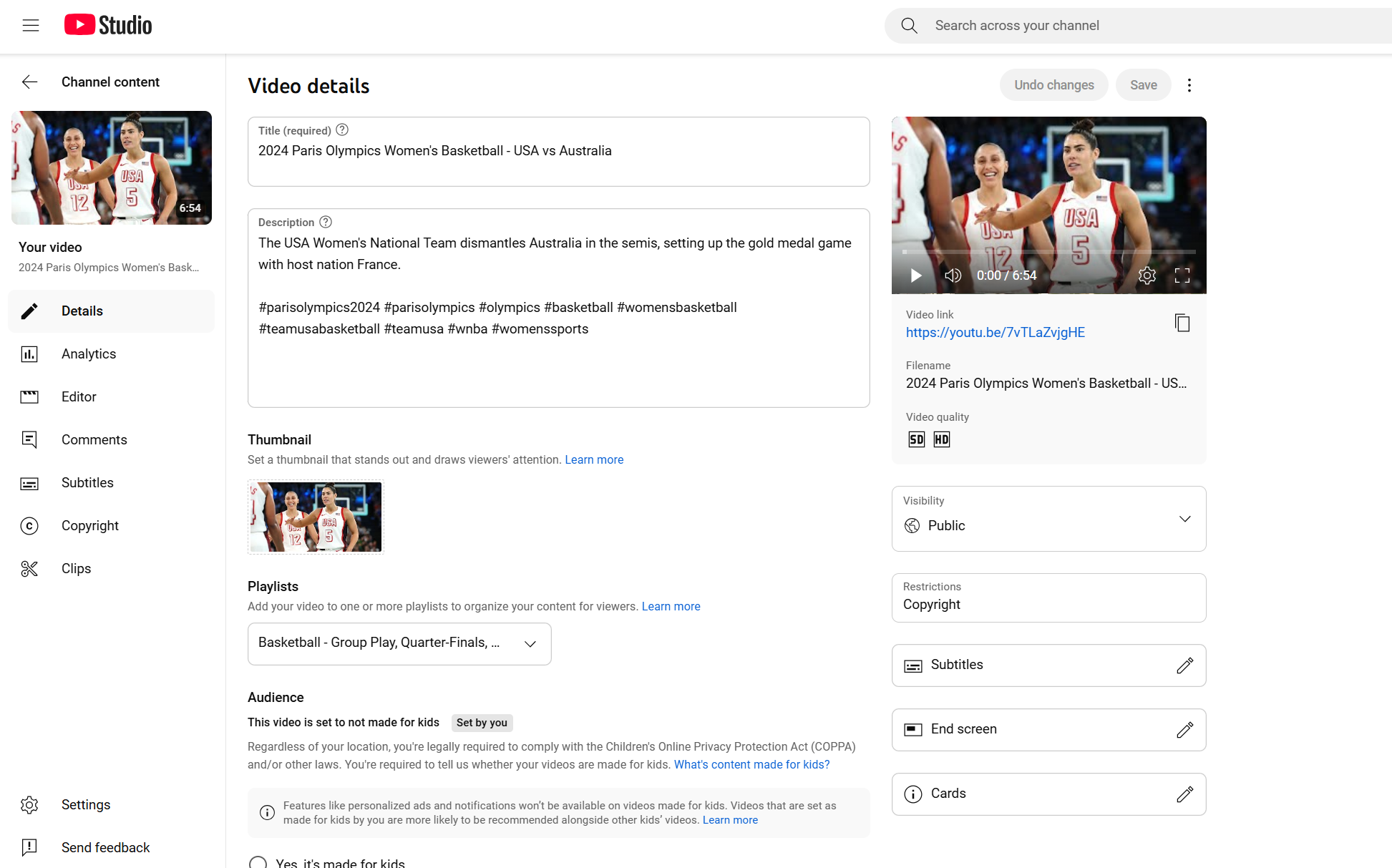This screenshot has height=868, width=1392.
Task: Select "Yes, it's made for kids" radio
Action: click(x=258, y=862)
